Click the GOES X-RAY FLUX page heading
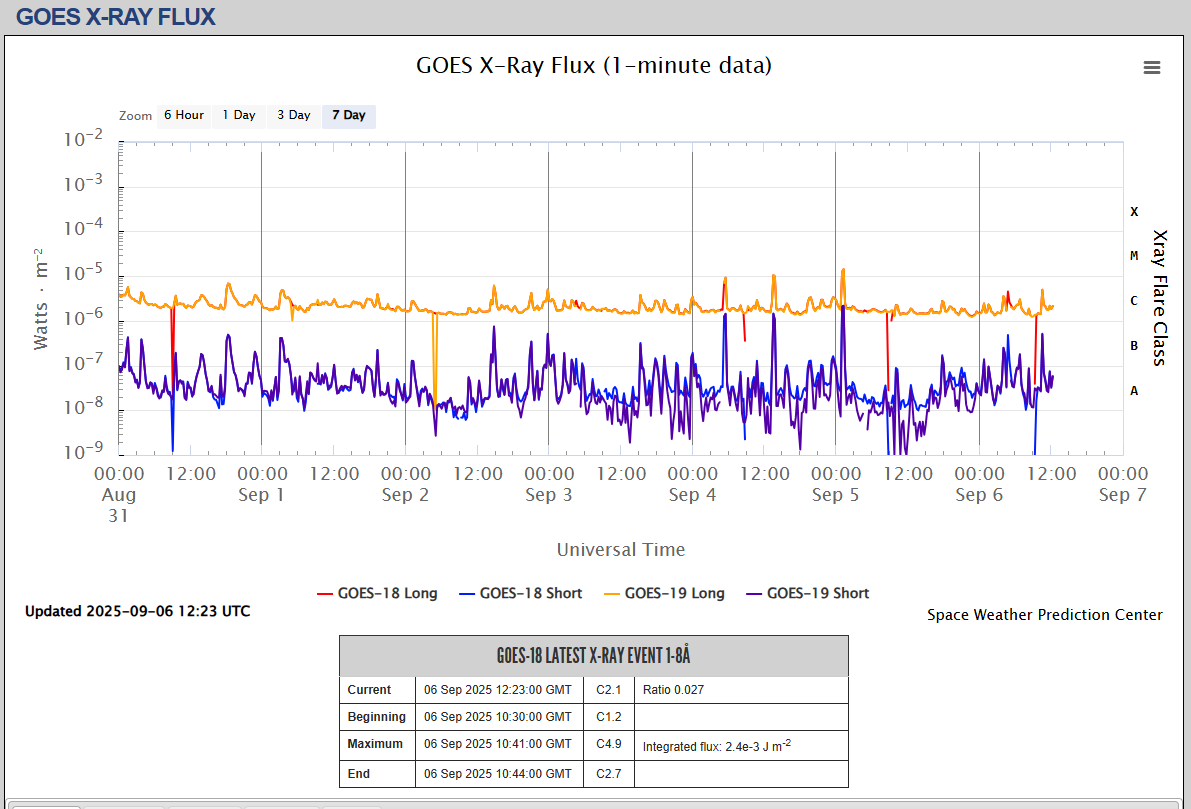 116,17
